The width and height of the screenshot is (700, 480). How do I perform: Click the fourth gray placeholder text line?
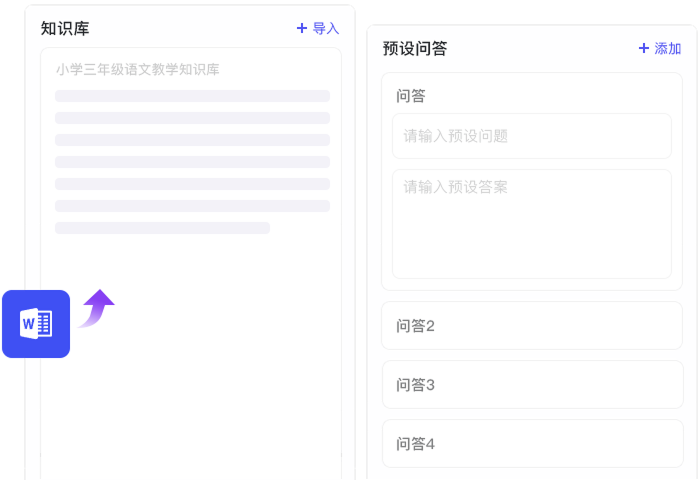(x=192, y=162)
